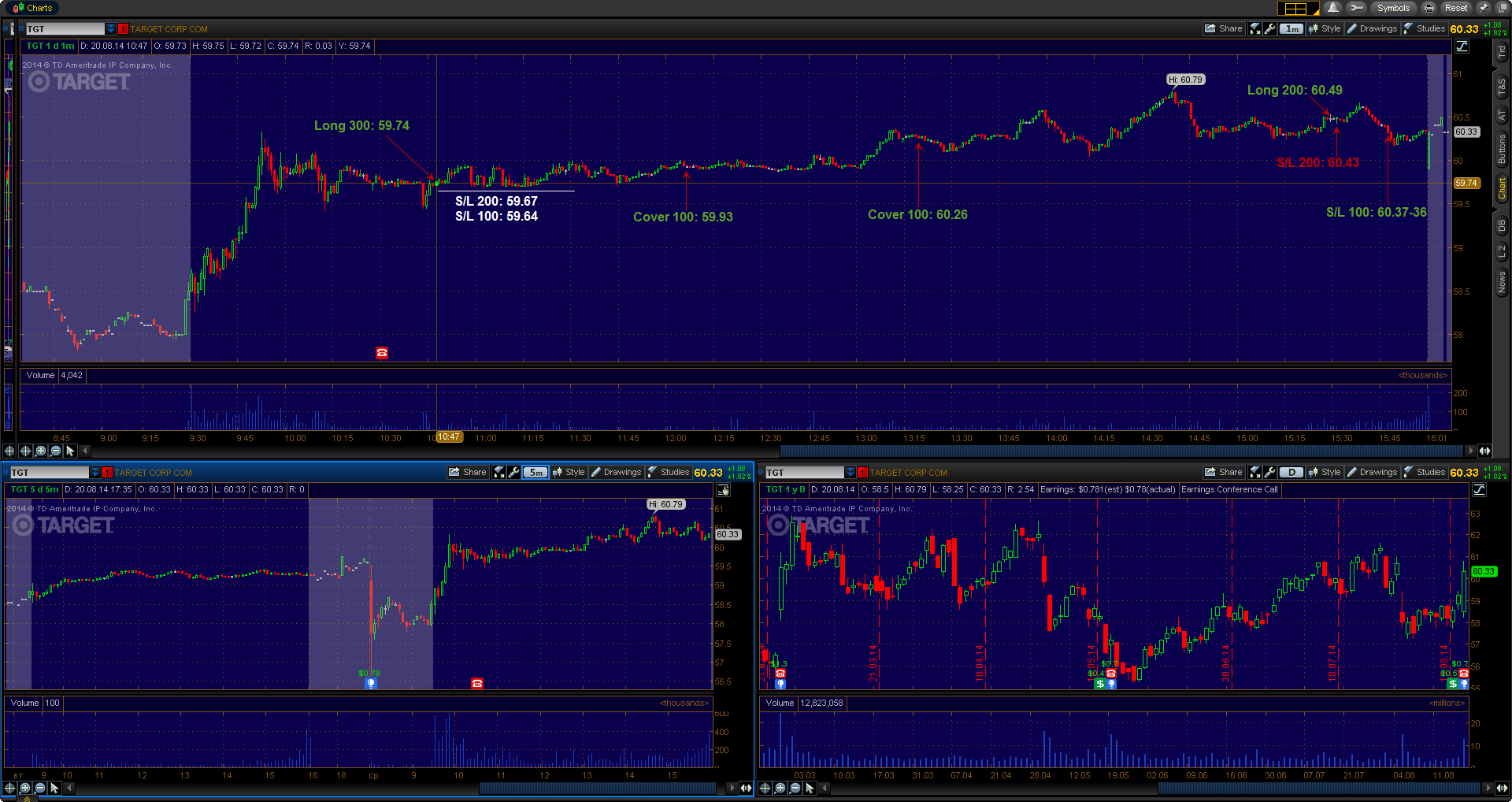Select the Charts tab
Screen dimensions: 1512x802
click(32, 8)
